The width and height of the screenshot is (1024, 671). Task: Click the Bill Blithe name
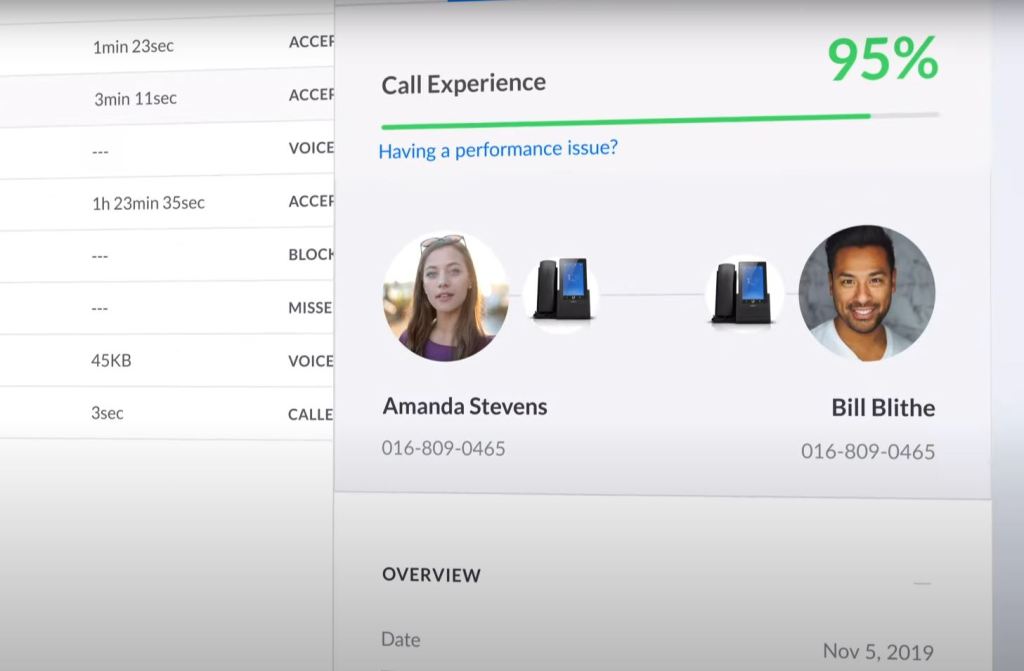(883, 408)
